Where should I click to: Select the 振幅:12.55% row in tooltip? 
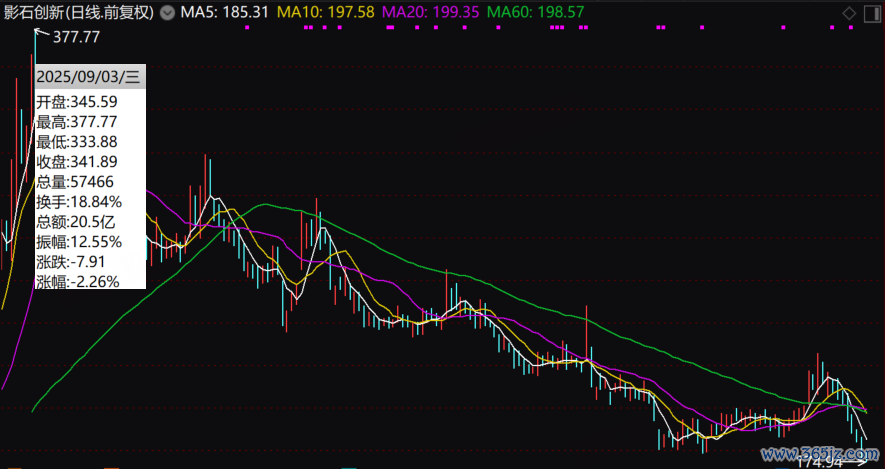90,242
